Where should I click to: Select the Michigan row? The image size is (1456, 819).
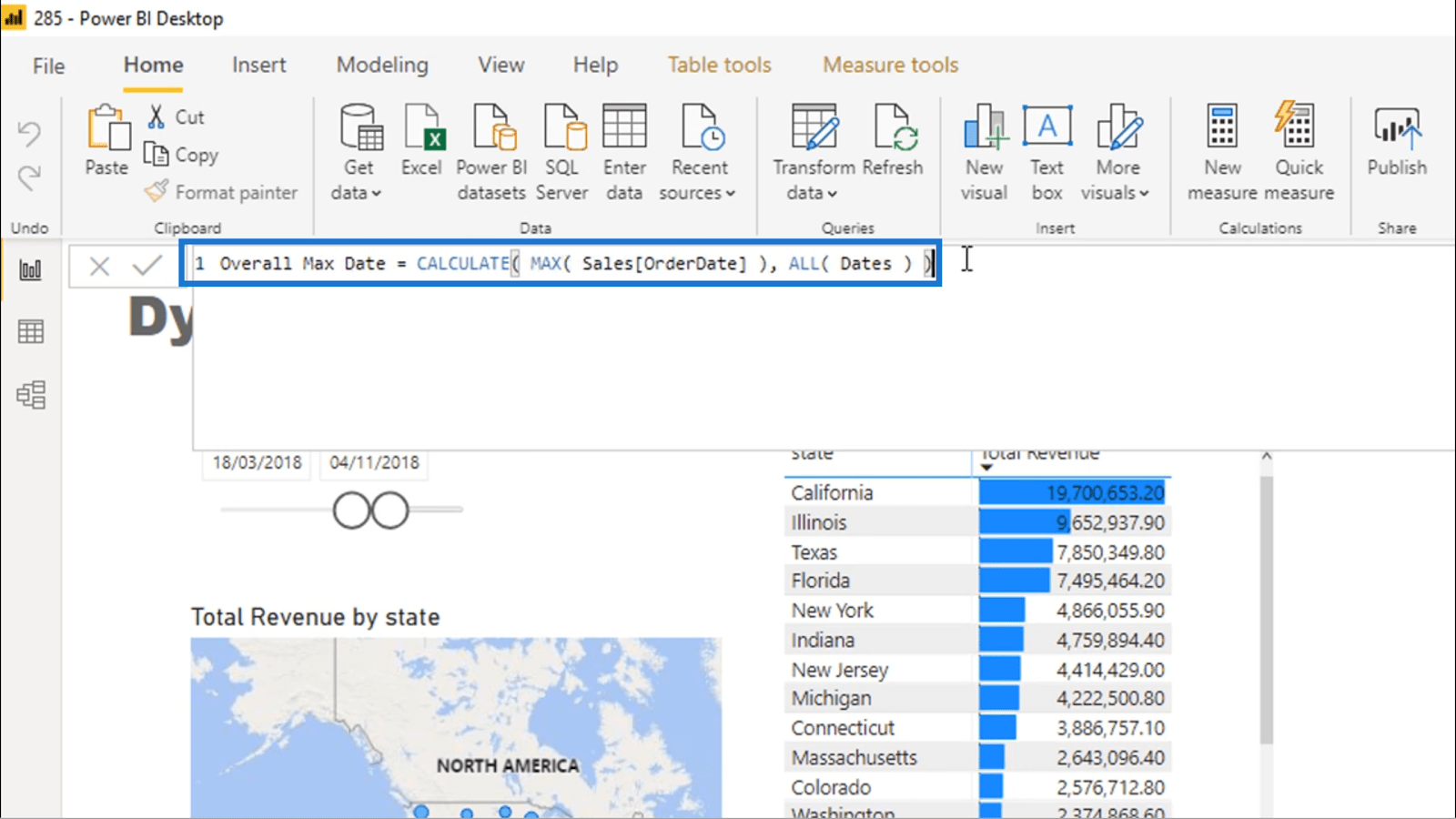click(x=977, y=698)
